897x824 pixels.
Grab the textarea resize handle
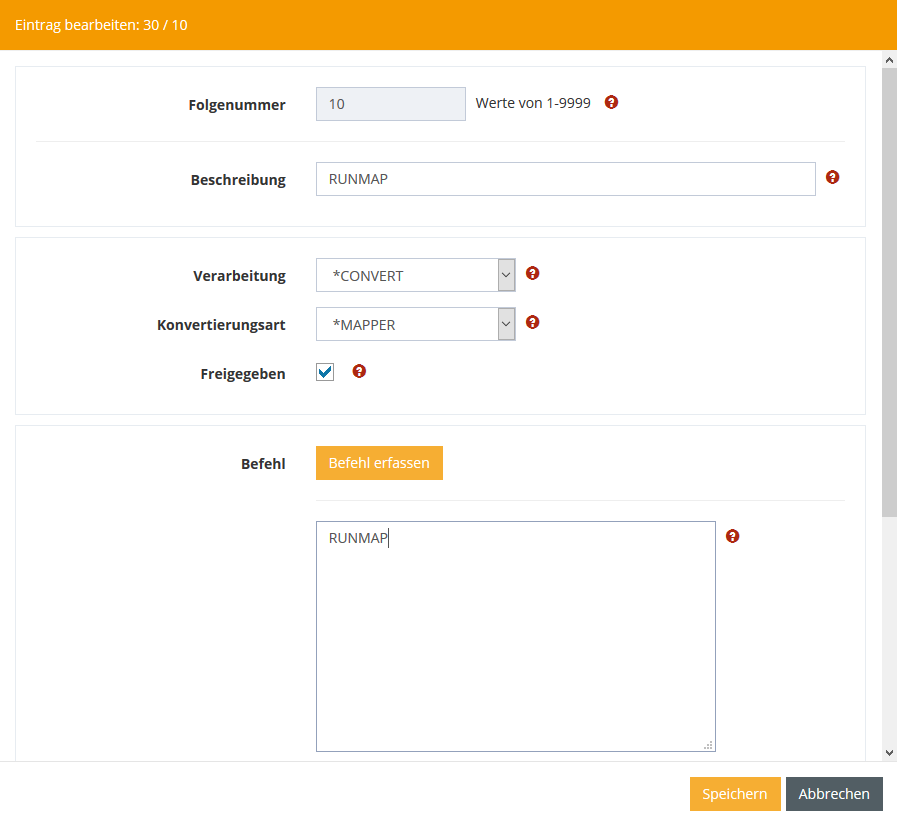(x=708, y=744)
